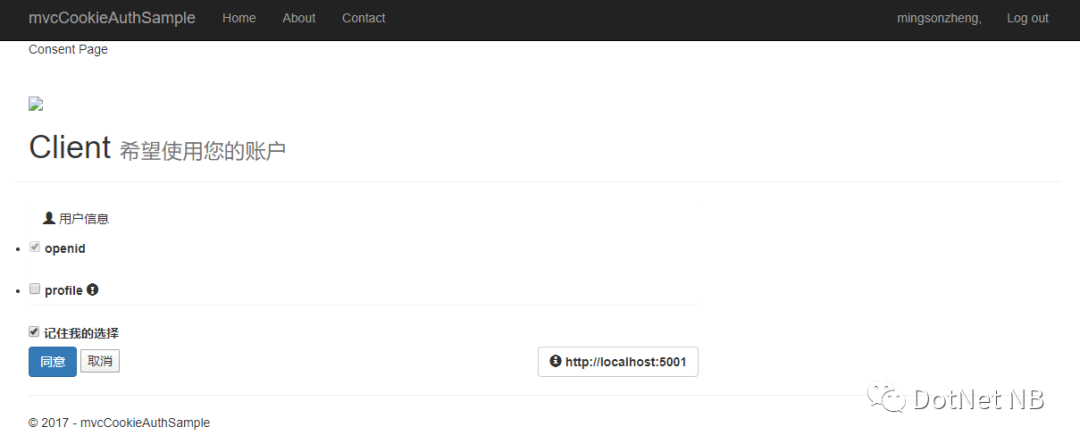Viewport: 1080px width, 444px height.
Task: Click the 取消 button
Action: 100,361
